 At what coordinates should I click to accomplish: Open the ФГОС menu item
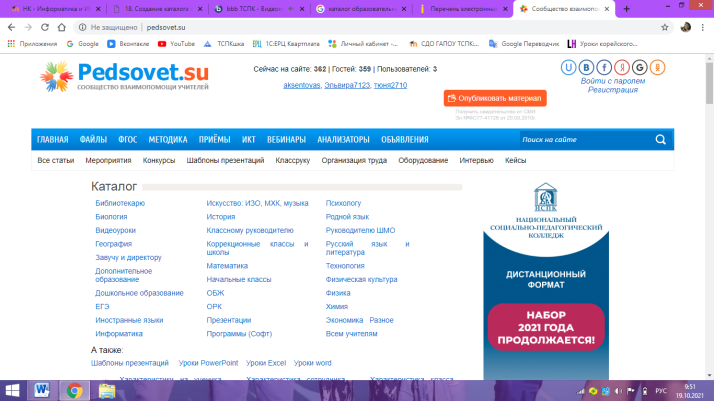128,140
